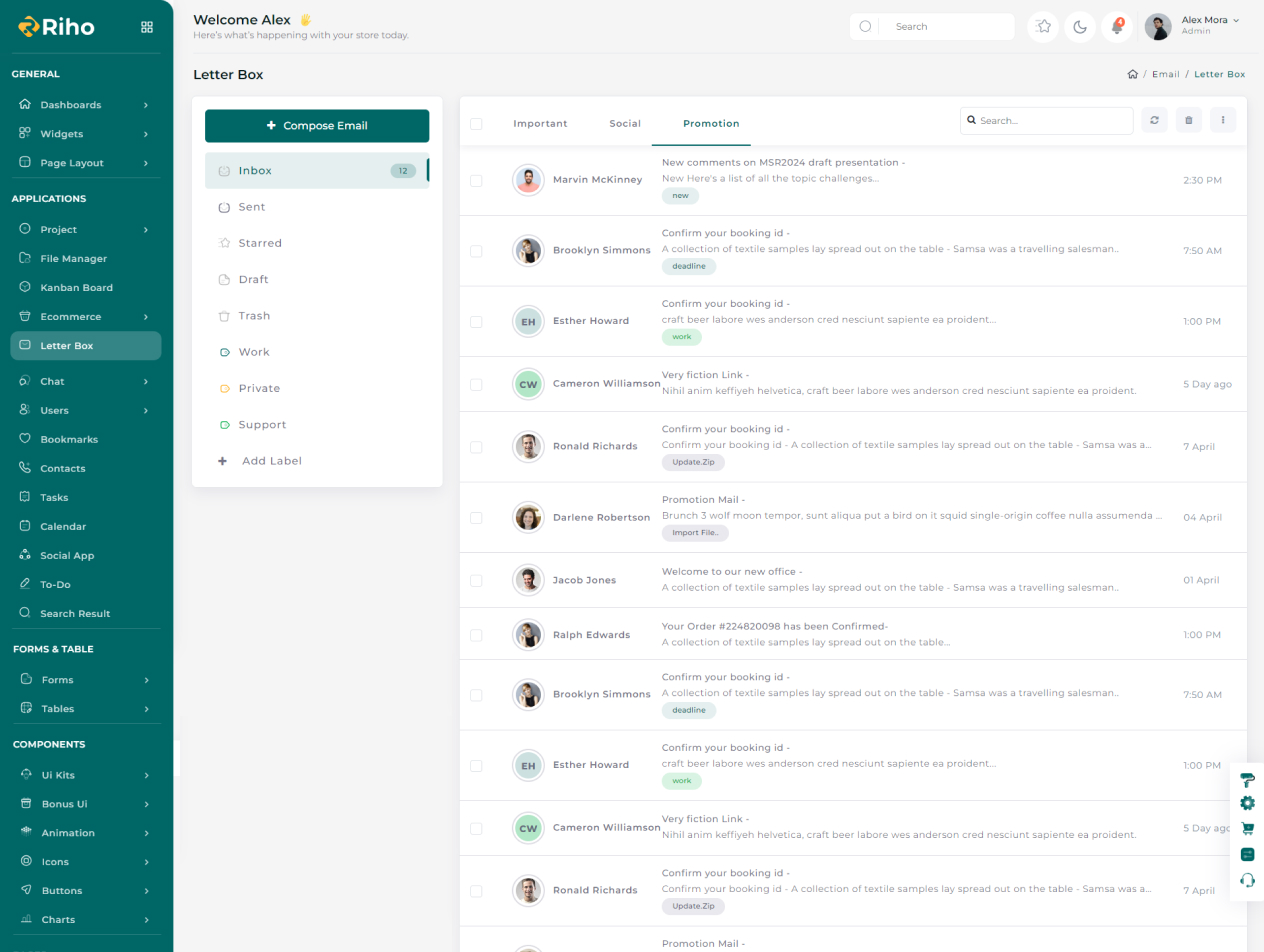This screenshot has height=952, width=1264.
Task: Click the Add Label link
Action: [x=271, y=461]
